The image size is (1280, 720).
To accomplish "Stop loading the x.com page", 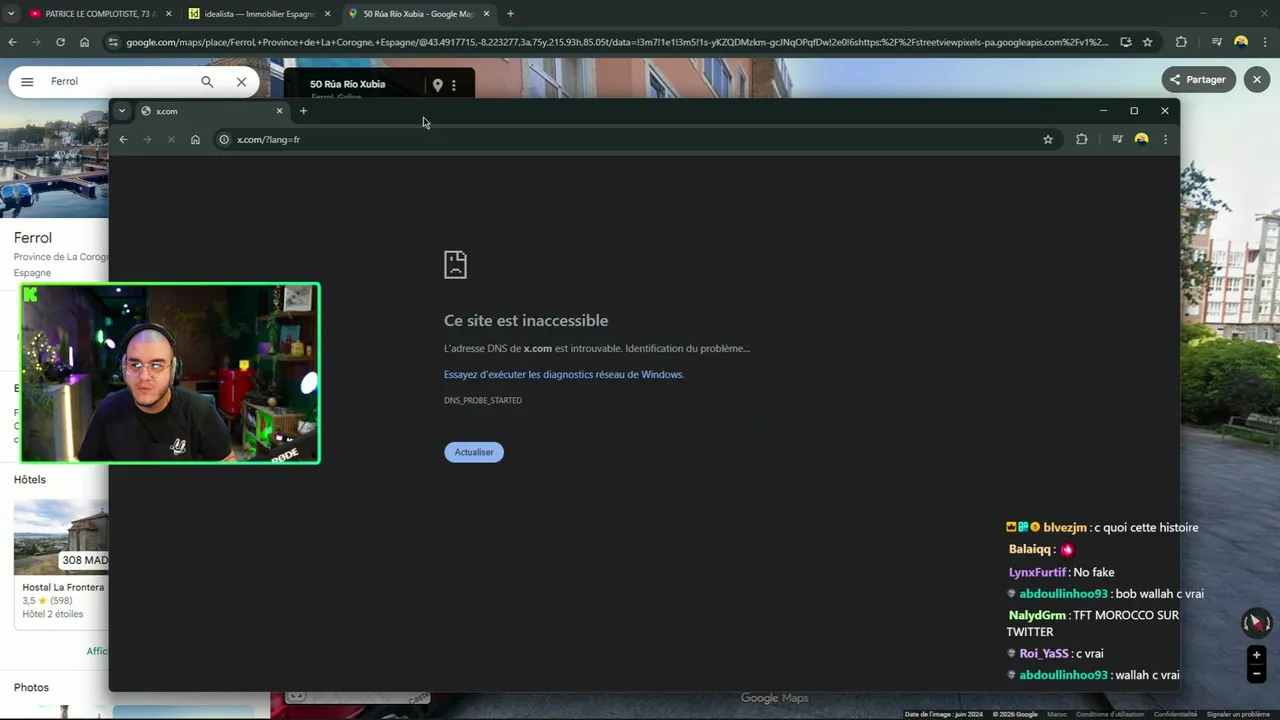I will [x=171, y=139].
